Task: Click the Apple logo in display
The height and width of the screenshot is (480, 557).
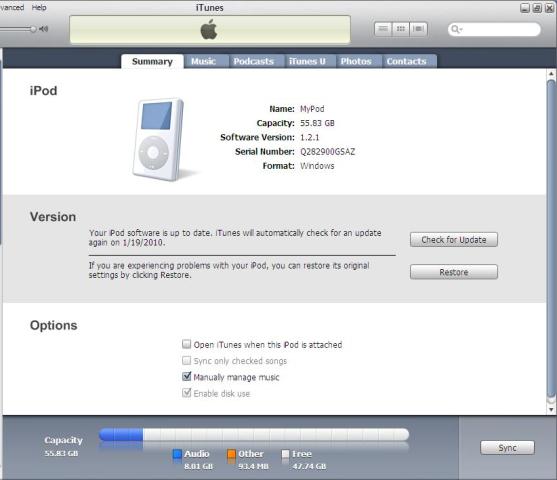Action: pyautogui.click(x=209, y=29)
